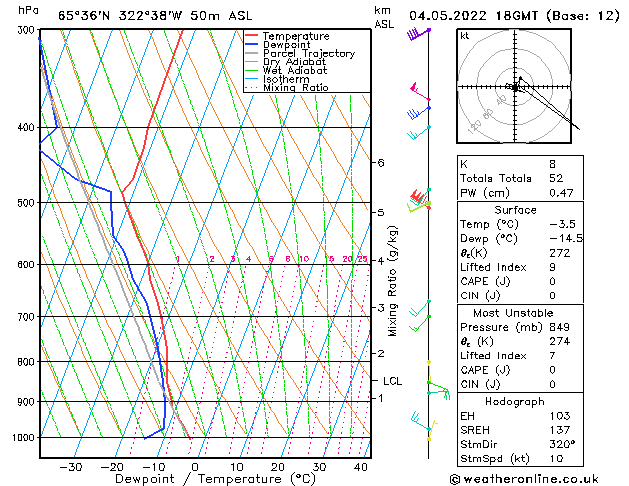This screenshot has width=629, height=486.
Task: Click the purple wind barb at 300 hPa
Action: 418,34
